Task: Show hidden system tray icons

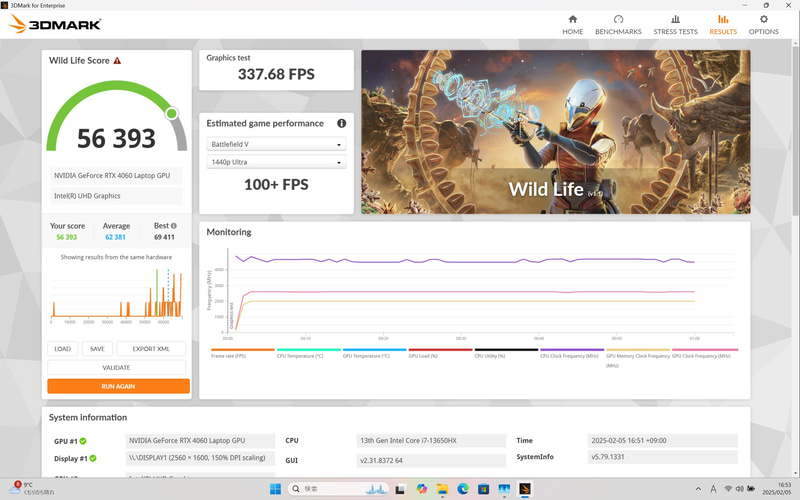Action: point(698,489)
